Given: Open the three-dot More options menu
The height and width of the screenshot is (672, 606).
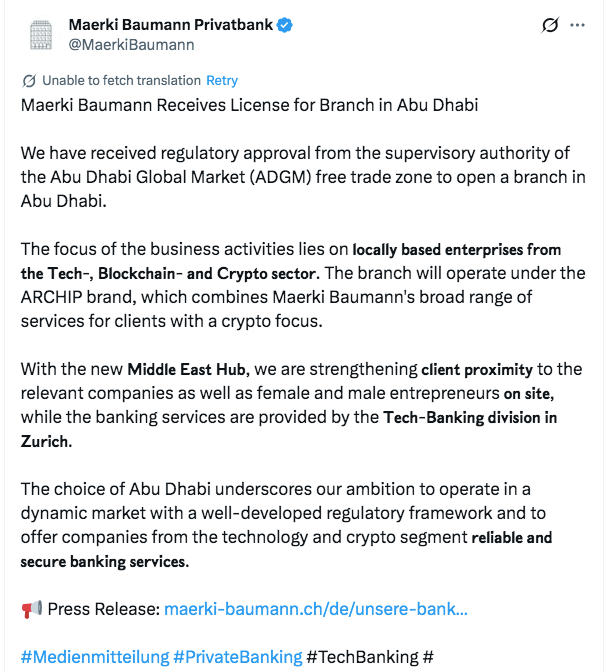Looking at the screenshot, I should tap(578, 26).
